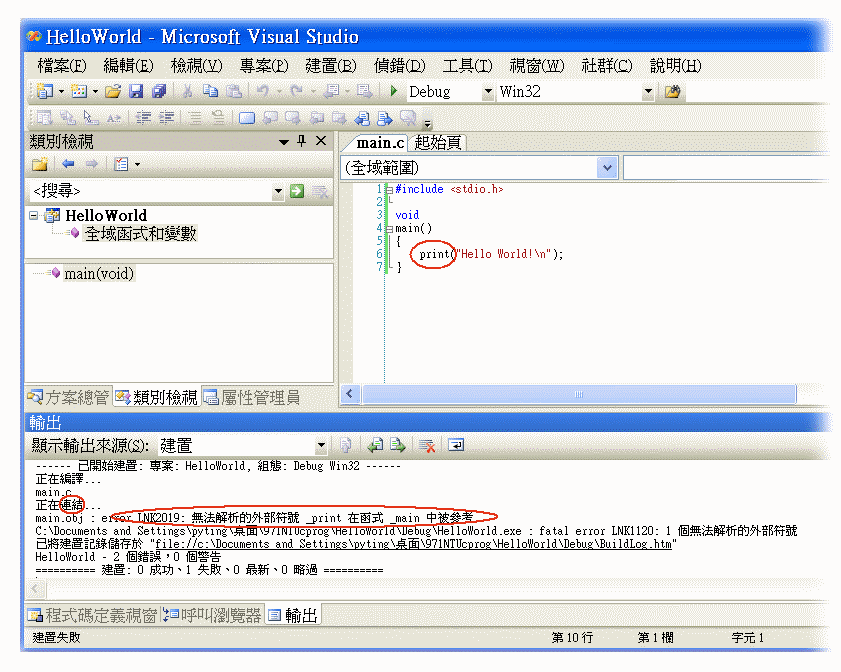841x672 pixels.
Task: Click the Find in Files binoculars icon
Action: pyautogui.click(x=672, y=92)
